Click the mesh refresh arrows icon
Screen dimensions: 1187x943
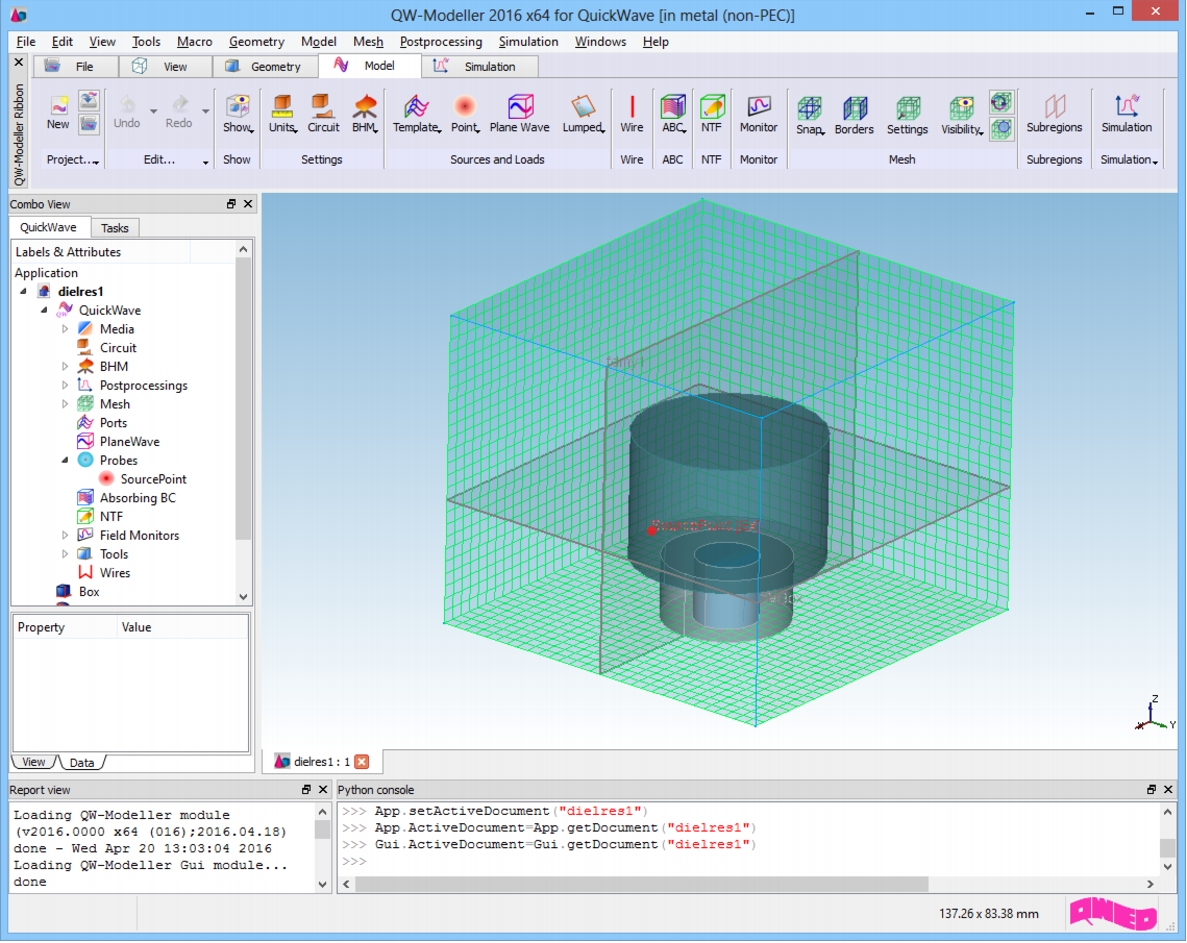coord(1001,102)
